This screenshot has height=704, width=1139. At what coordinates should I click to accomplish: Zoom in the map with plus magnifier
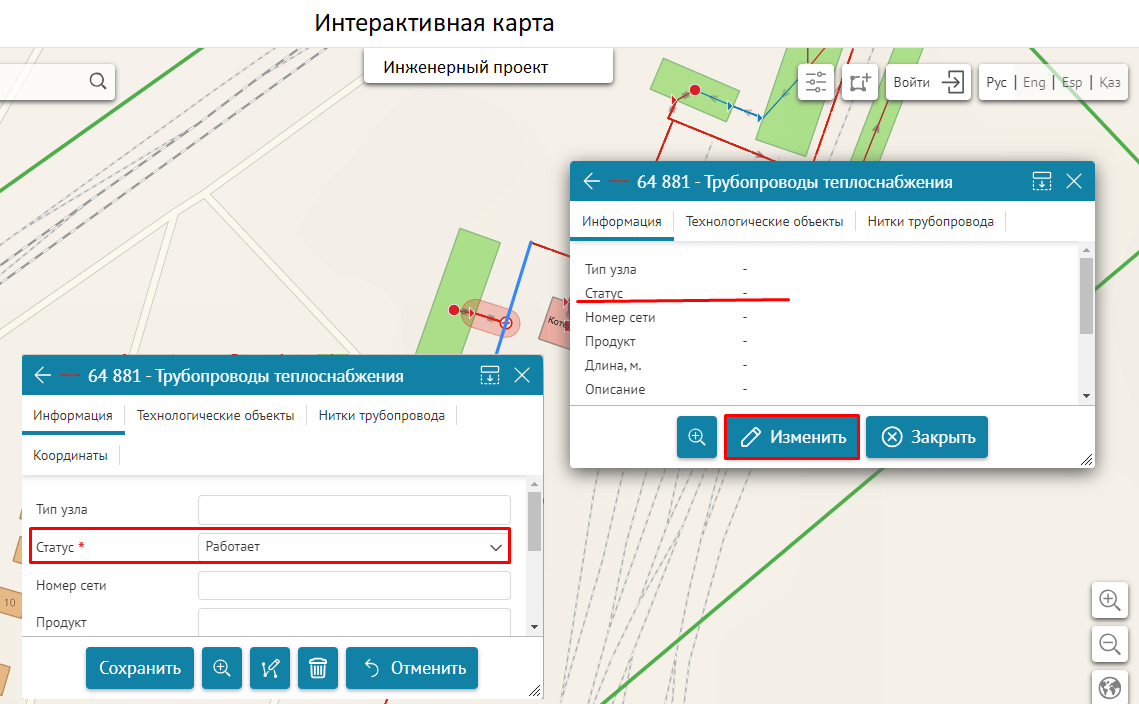1109,600
